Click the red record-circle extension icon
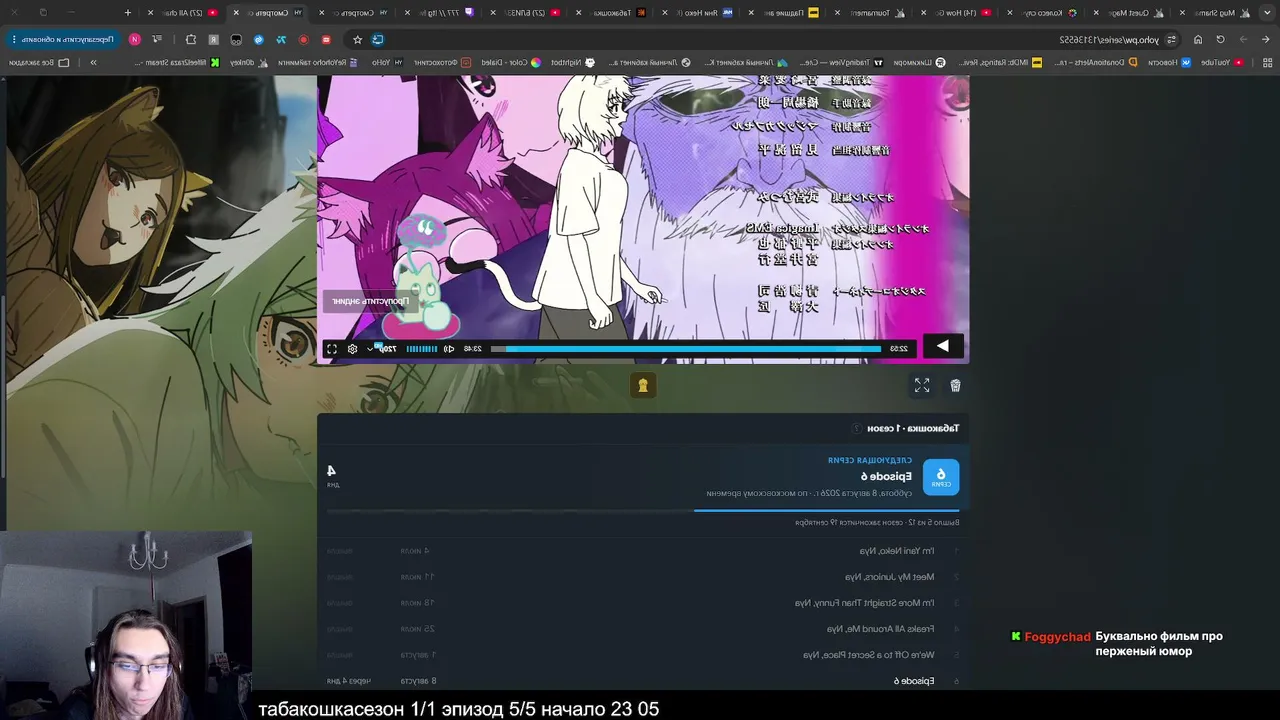 pyautogui.click(x=303, y=40)
